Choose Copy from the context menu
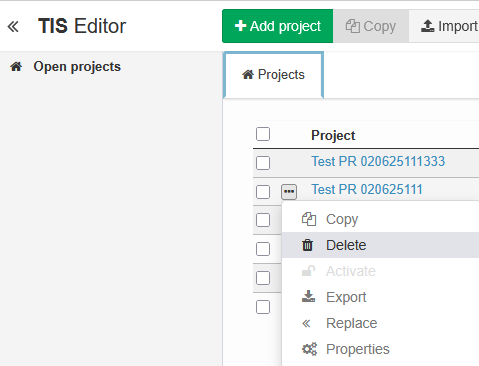This screenshot has width=479, height=366. click(380, 219)
